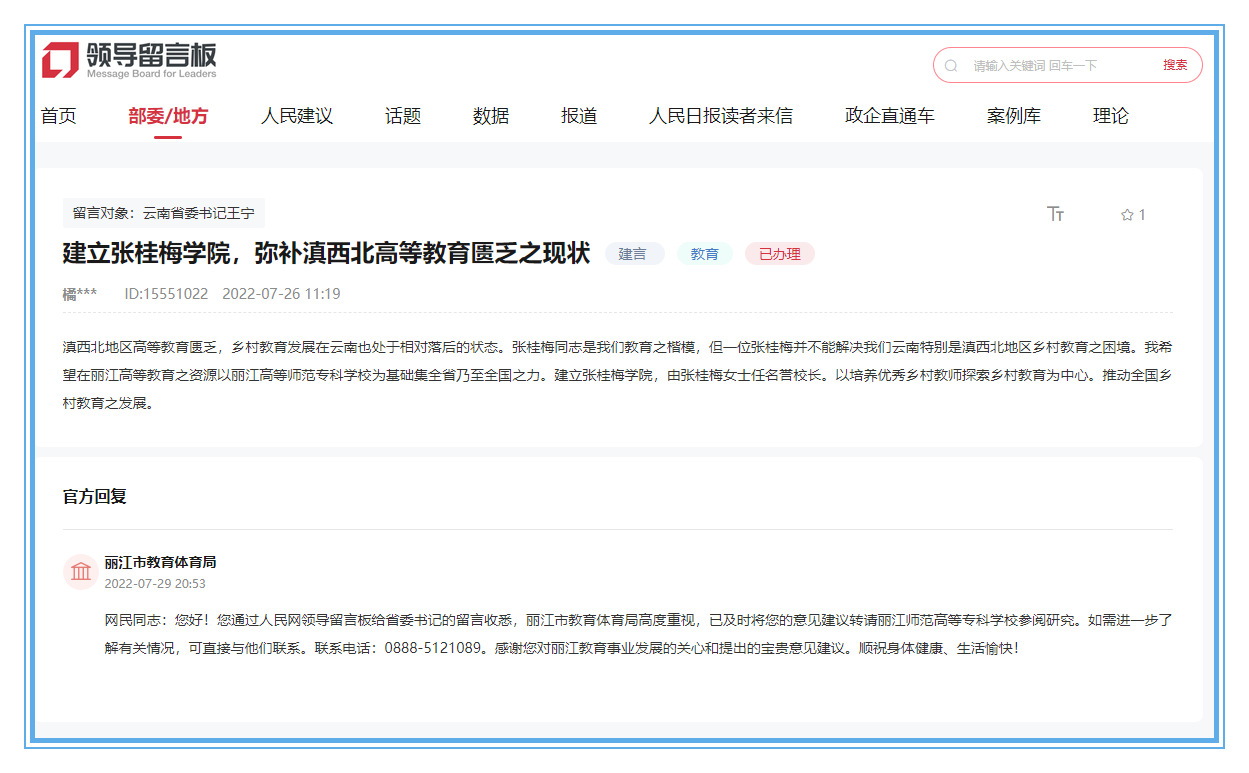The width and height of the screenshot is (1249, 773).
Task: Click the font size Tт icon
Action: (1055, 214)
